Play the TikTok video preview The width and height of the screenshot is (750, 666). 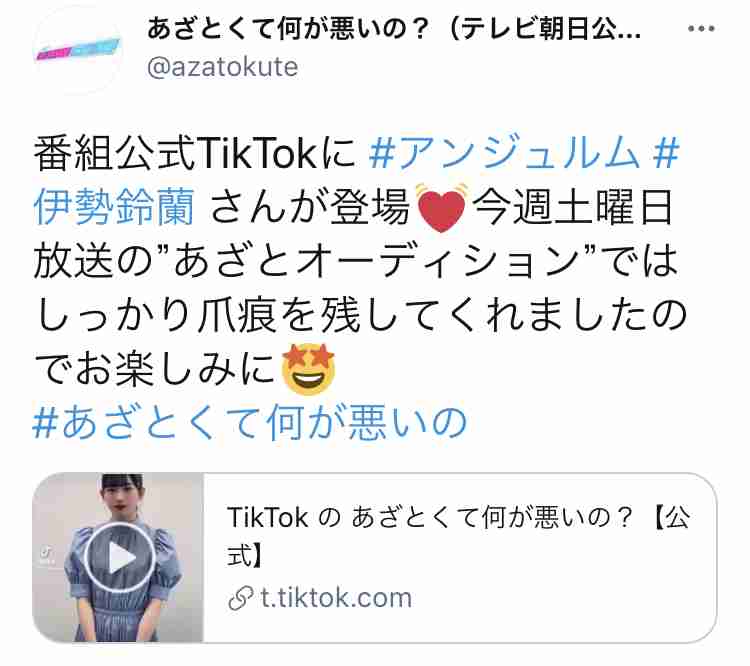tap(119, 557)
